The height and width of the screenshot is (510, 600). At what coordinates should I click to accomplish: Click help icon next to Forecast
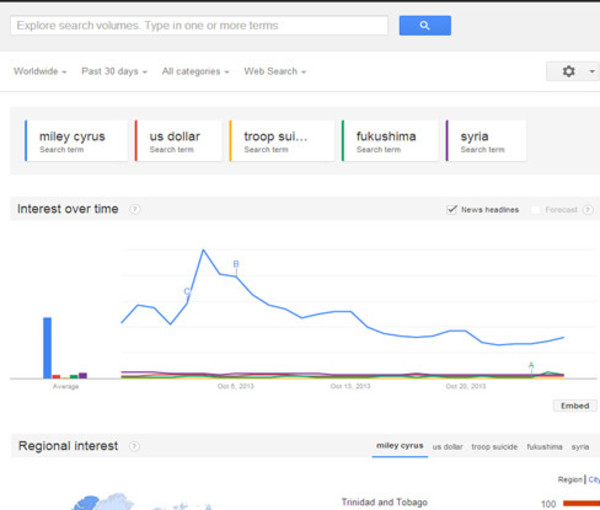(588, 210)
